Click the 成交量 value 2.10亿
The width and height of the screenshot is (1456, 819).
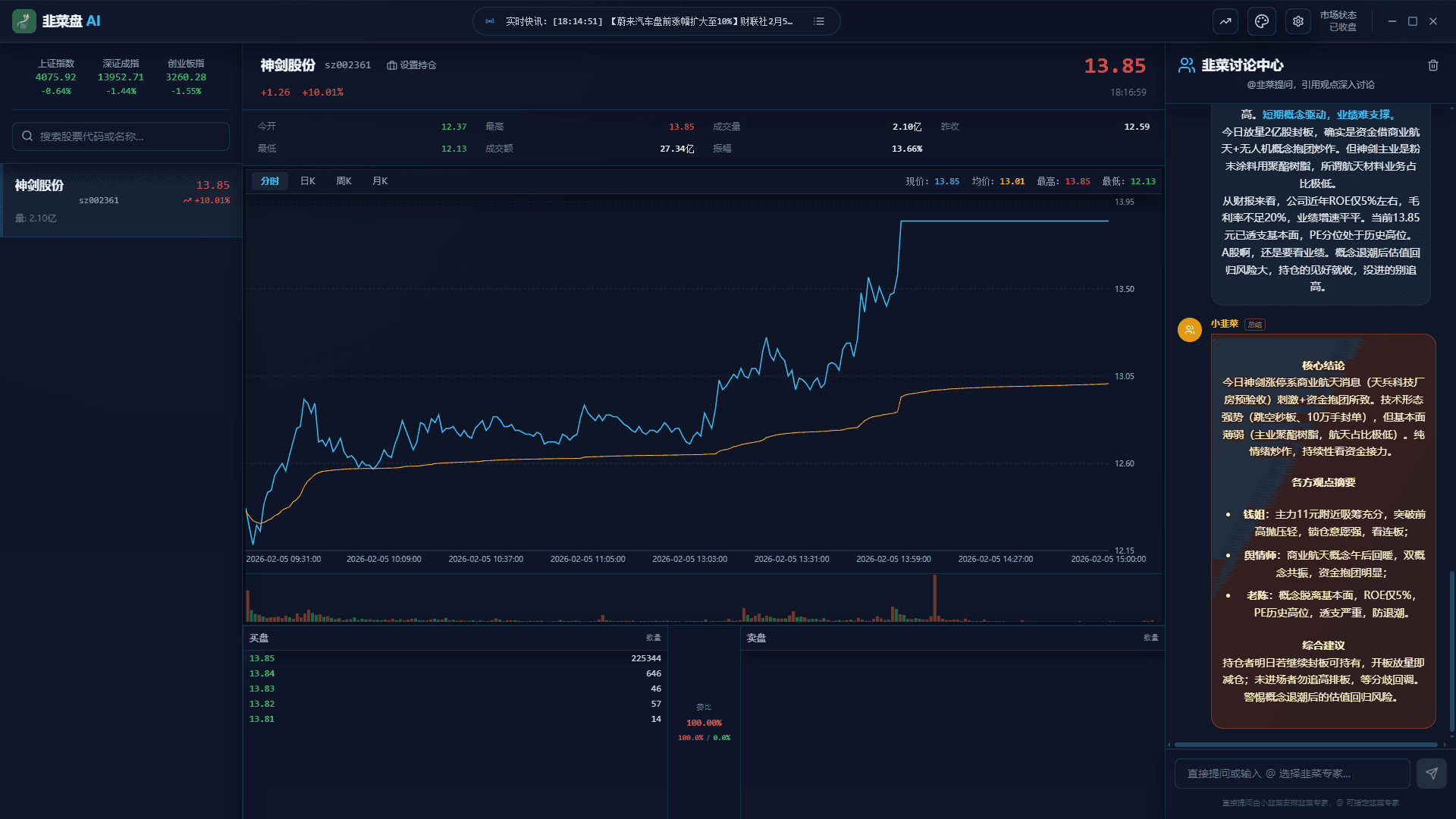tap(907, 127)
